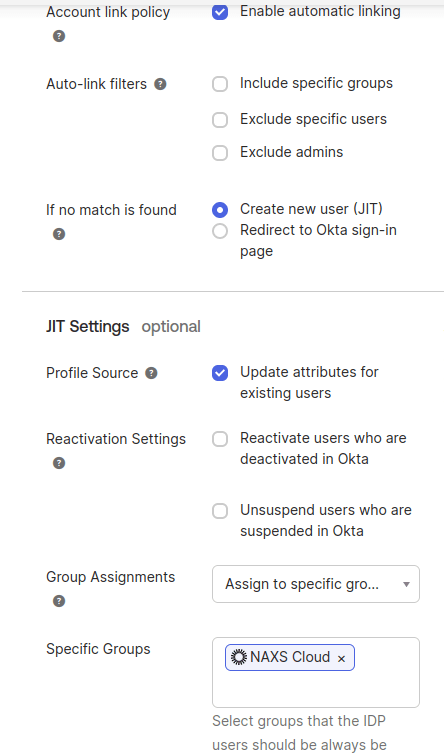Check Unsuspend users who are suspended
Image resolution: width=444 pixels, height=753 pixels.
220,510
